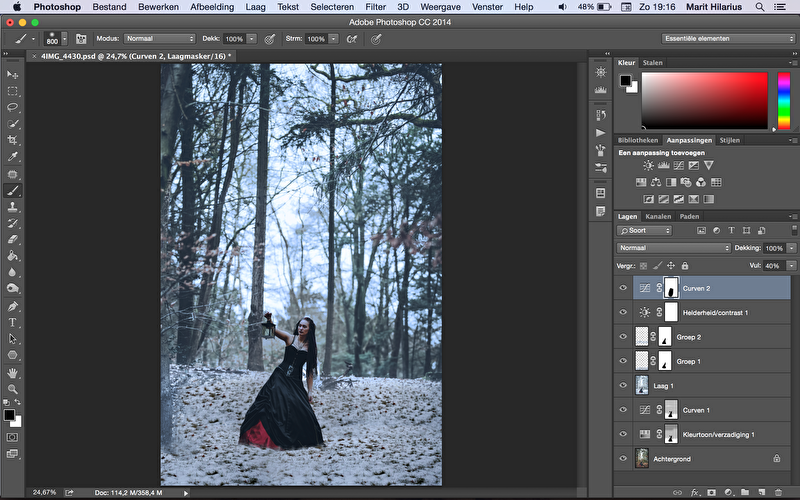Add a Levels adjustment
This screenshot has height=500, width=800.
point(663,165)
